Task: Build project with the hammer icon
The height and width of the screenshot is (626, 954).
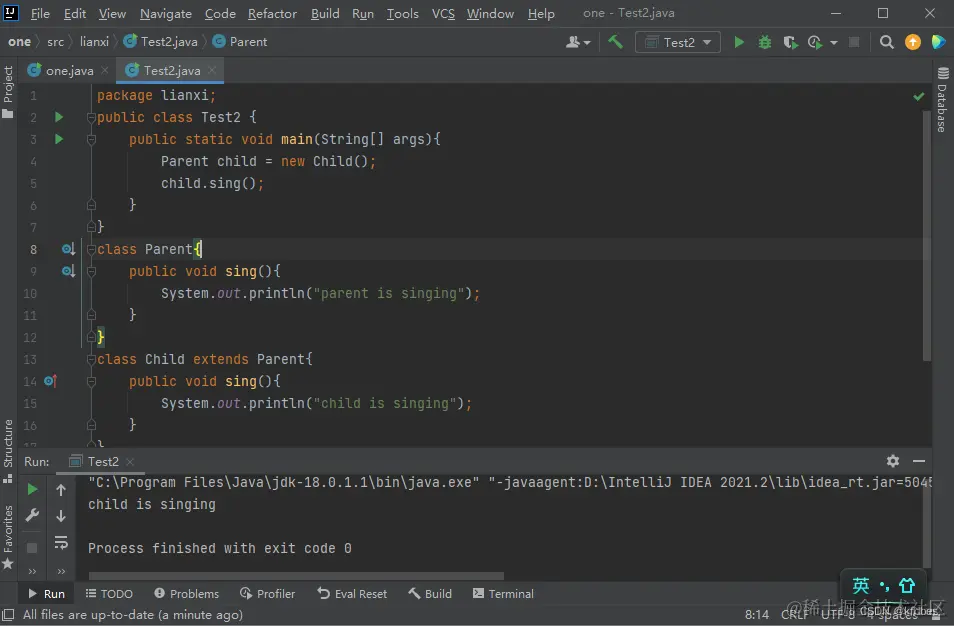Action: pyautogui.click(x=615, y=42)
